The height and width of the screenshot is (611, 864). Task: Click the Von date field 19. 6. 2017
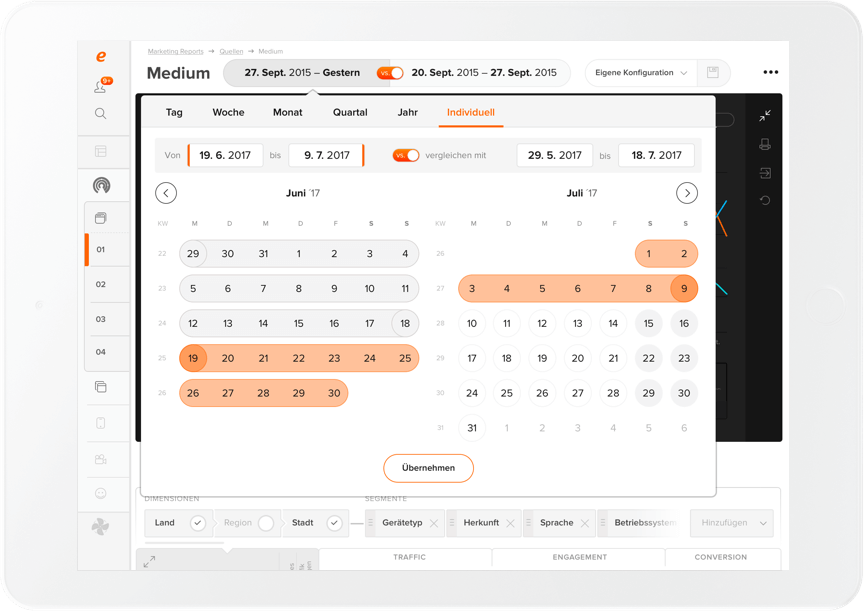tap(225, 155)
